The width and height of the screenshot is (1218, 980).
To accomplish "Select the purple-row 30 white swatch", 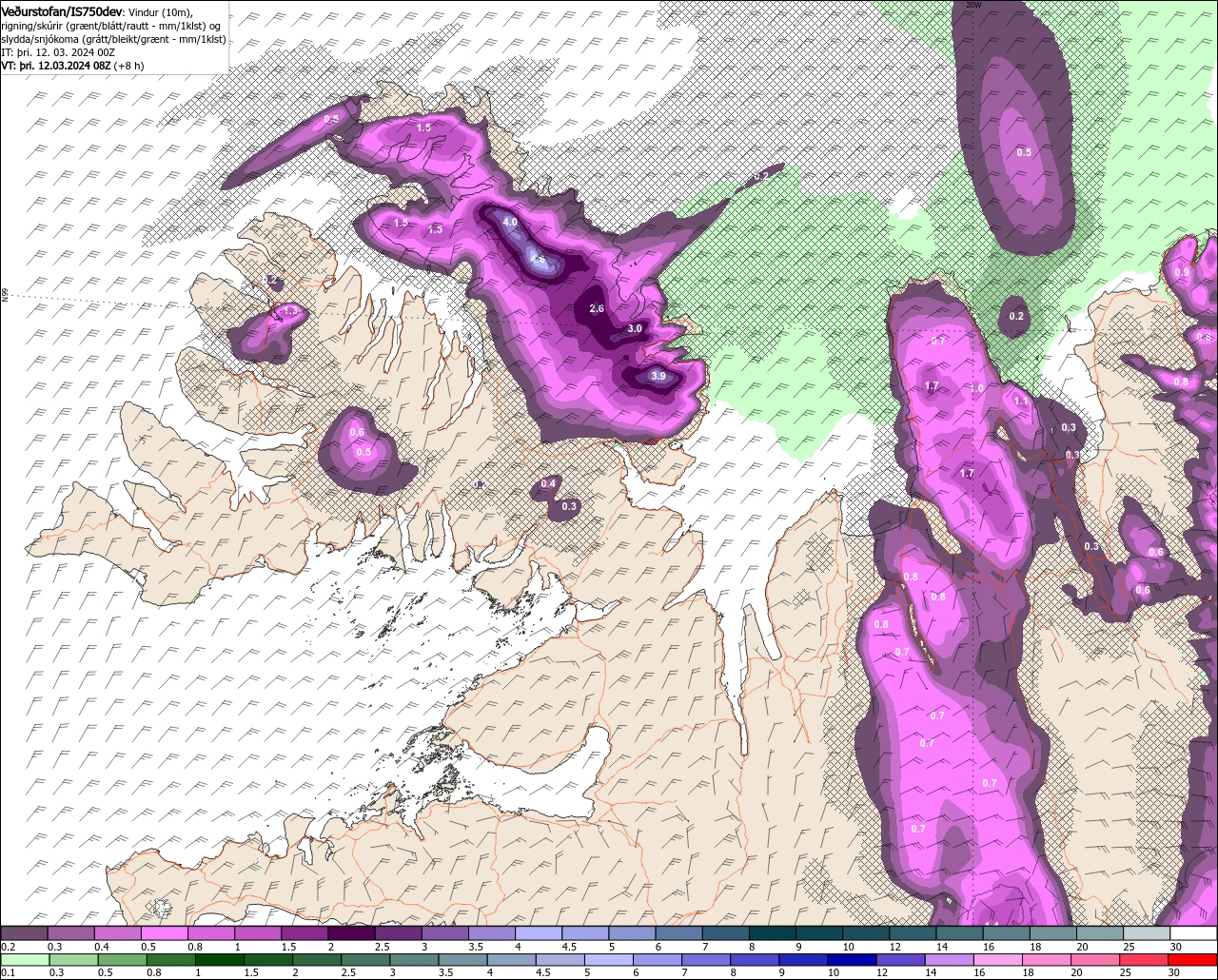I will coord(1194,932).
